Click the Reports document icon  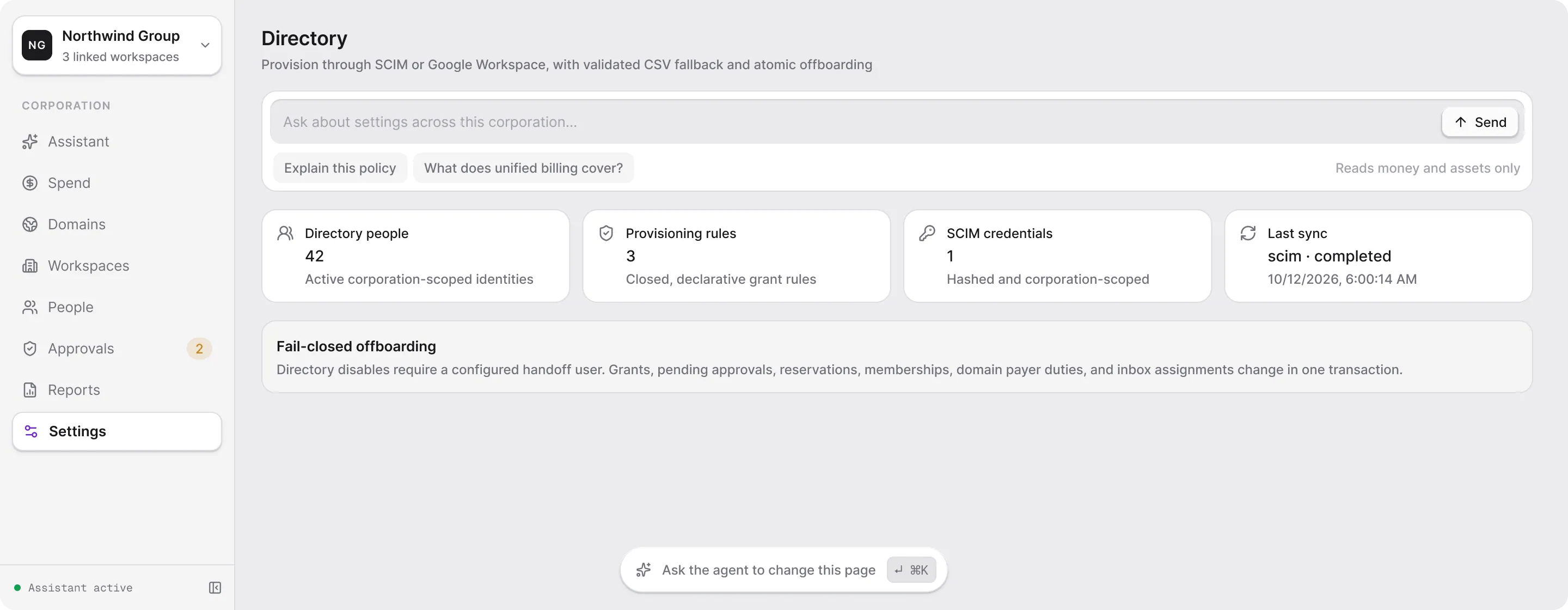[30, 390]
